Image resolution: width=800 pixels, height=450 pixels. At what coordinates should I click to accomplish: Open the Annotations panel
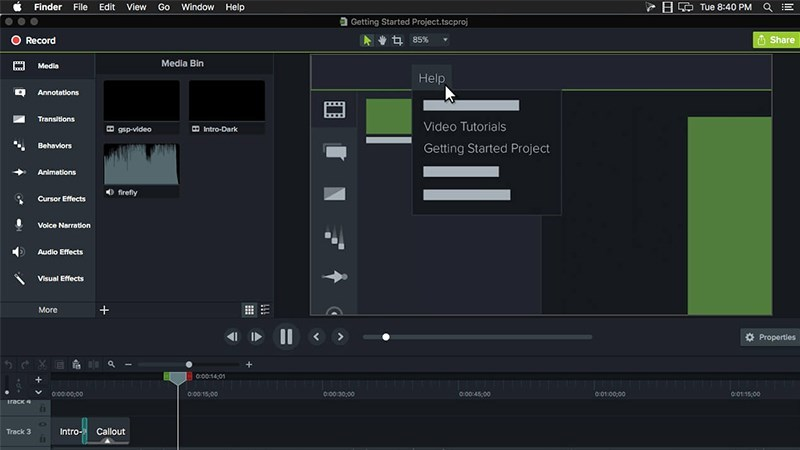(x=47, y=92)
